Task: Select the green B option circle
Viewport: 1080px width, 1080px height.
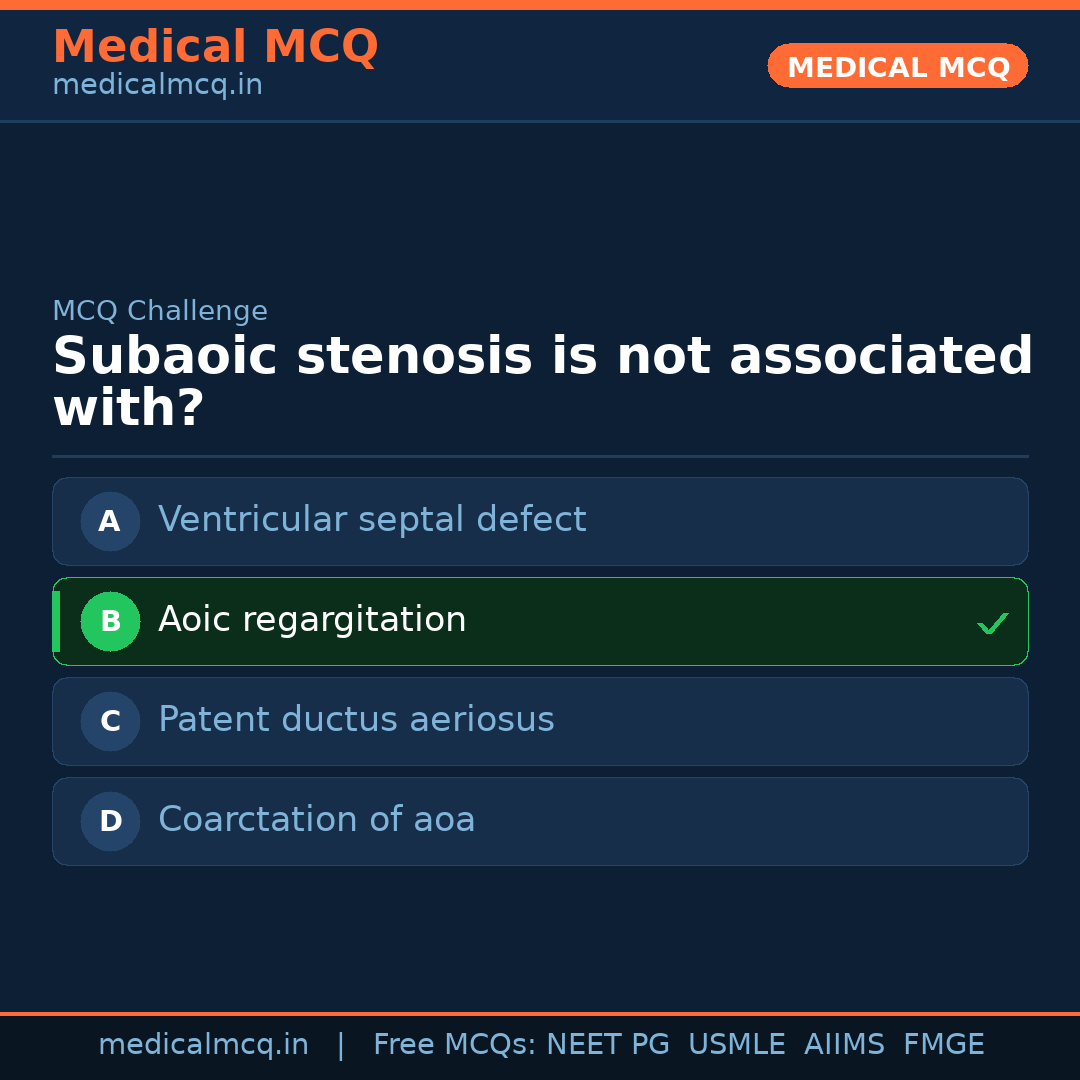Action: pyautogui.click(x=110, y=621)
